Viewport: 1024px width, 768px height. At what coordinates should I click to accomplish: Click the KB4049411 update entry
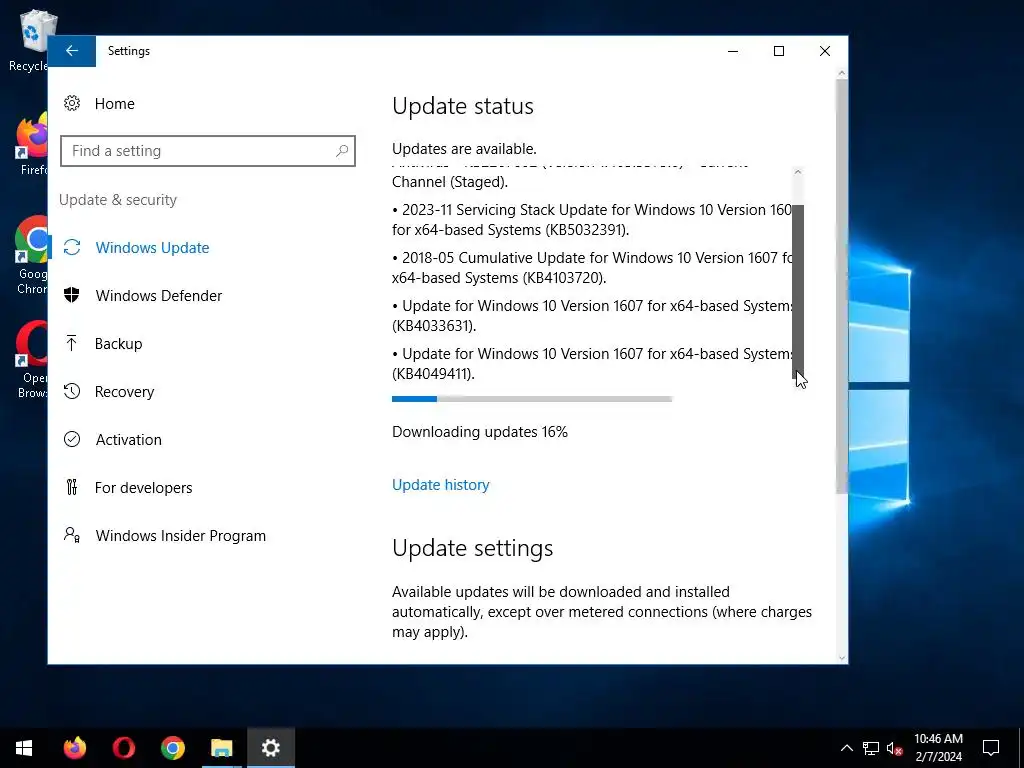[592, 363]
